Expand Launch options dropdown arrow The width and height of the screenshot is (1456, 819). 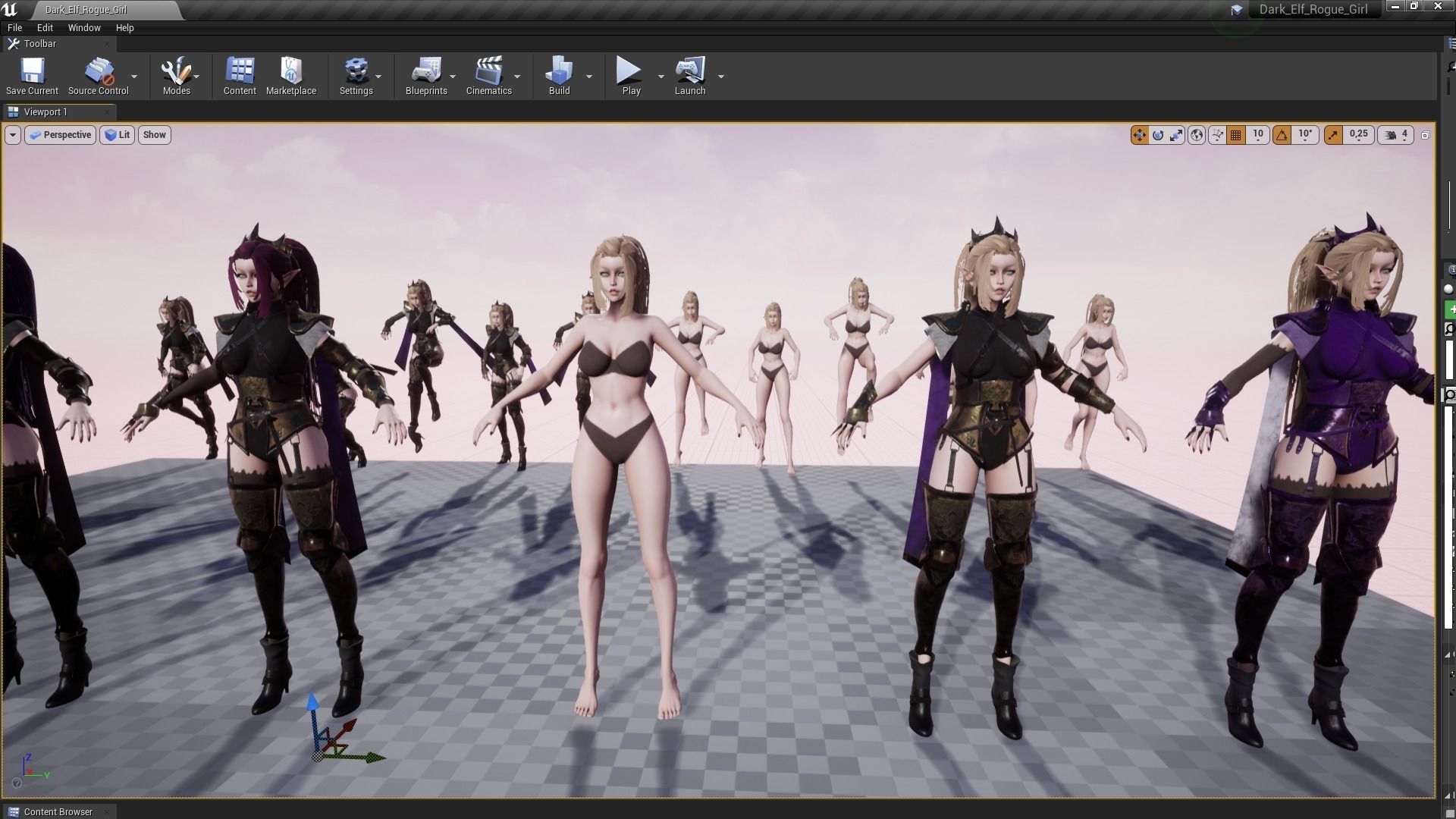coord(721,77)
